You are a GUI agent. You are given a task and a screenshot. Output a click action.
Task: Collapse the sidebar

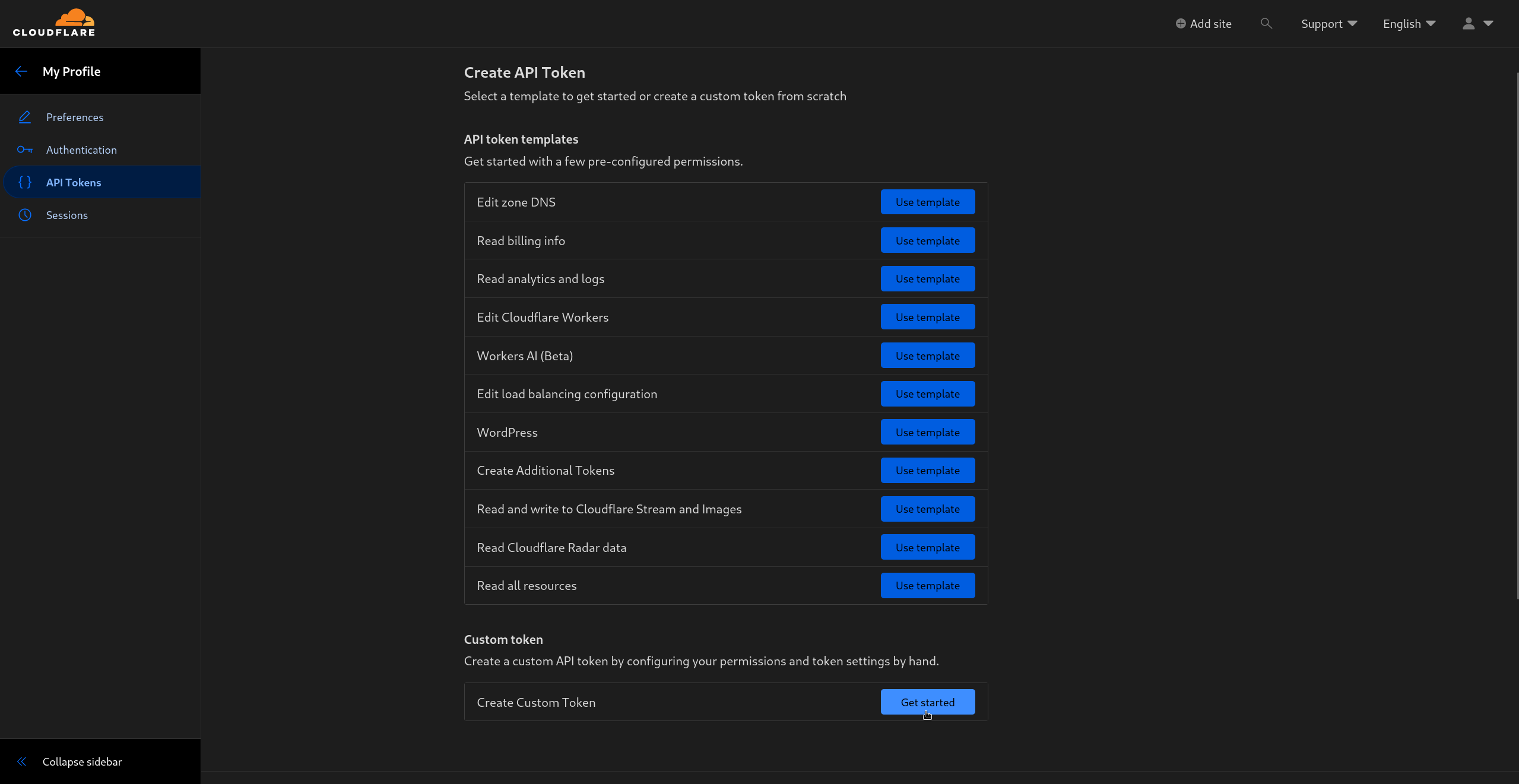click(x=83, y=761)
